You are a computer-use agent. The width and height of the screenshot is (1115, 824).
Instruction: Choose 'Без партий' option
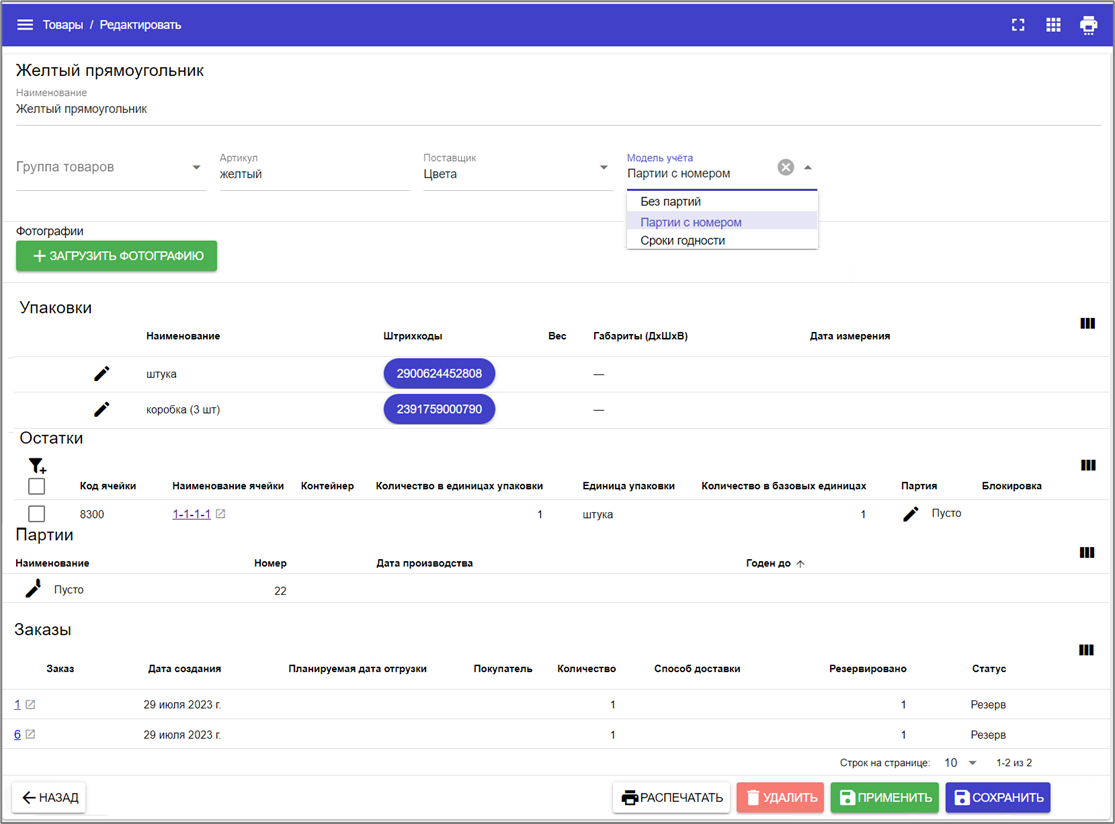click(670, 202)
